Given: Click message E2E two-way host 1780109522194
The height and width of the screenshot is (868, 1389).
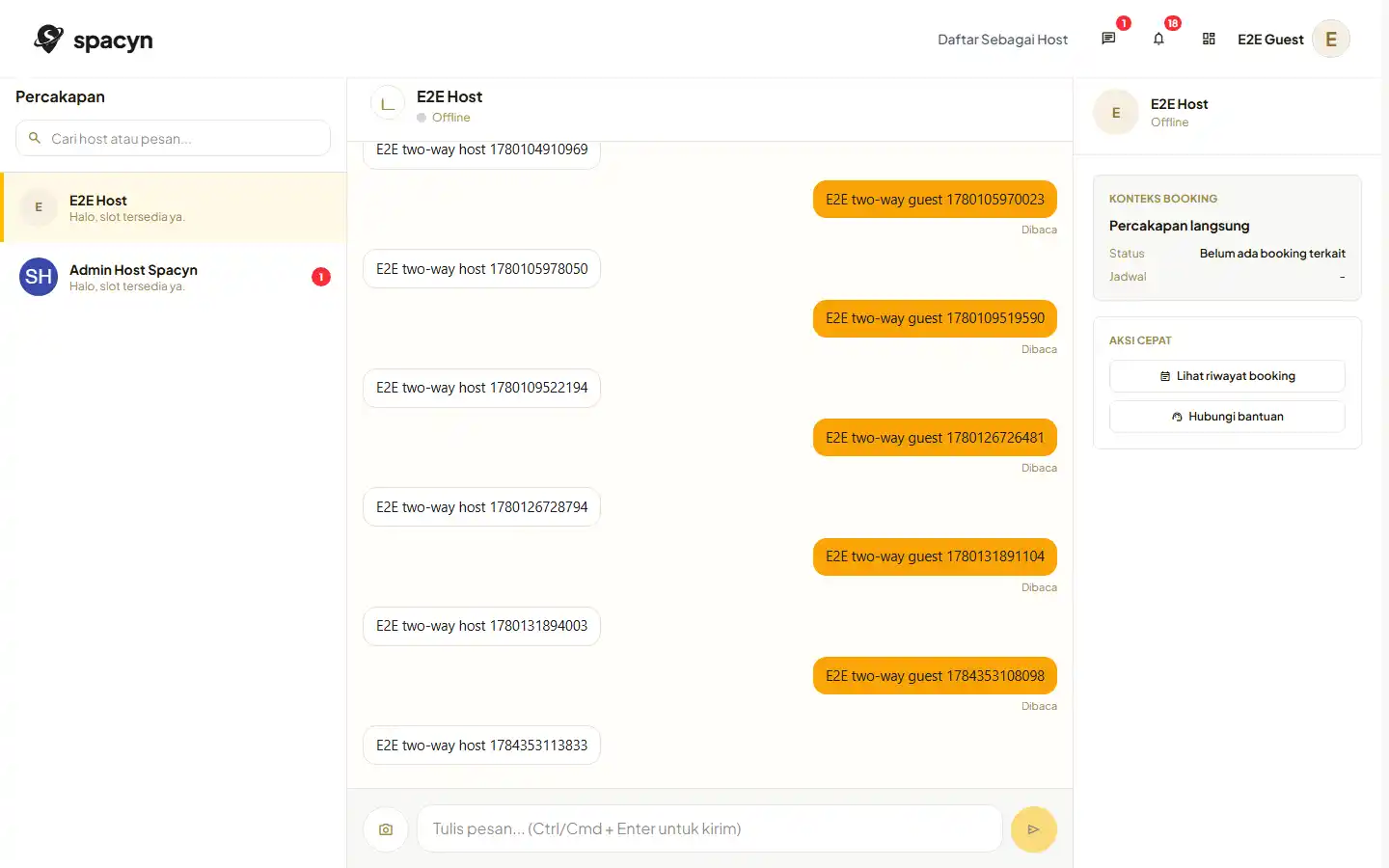Looking at the screenshot, I should (481, 388).
